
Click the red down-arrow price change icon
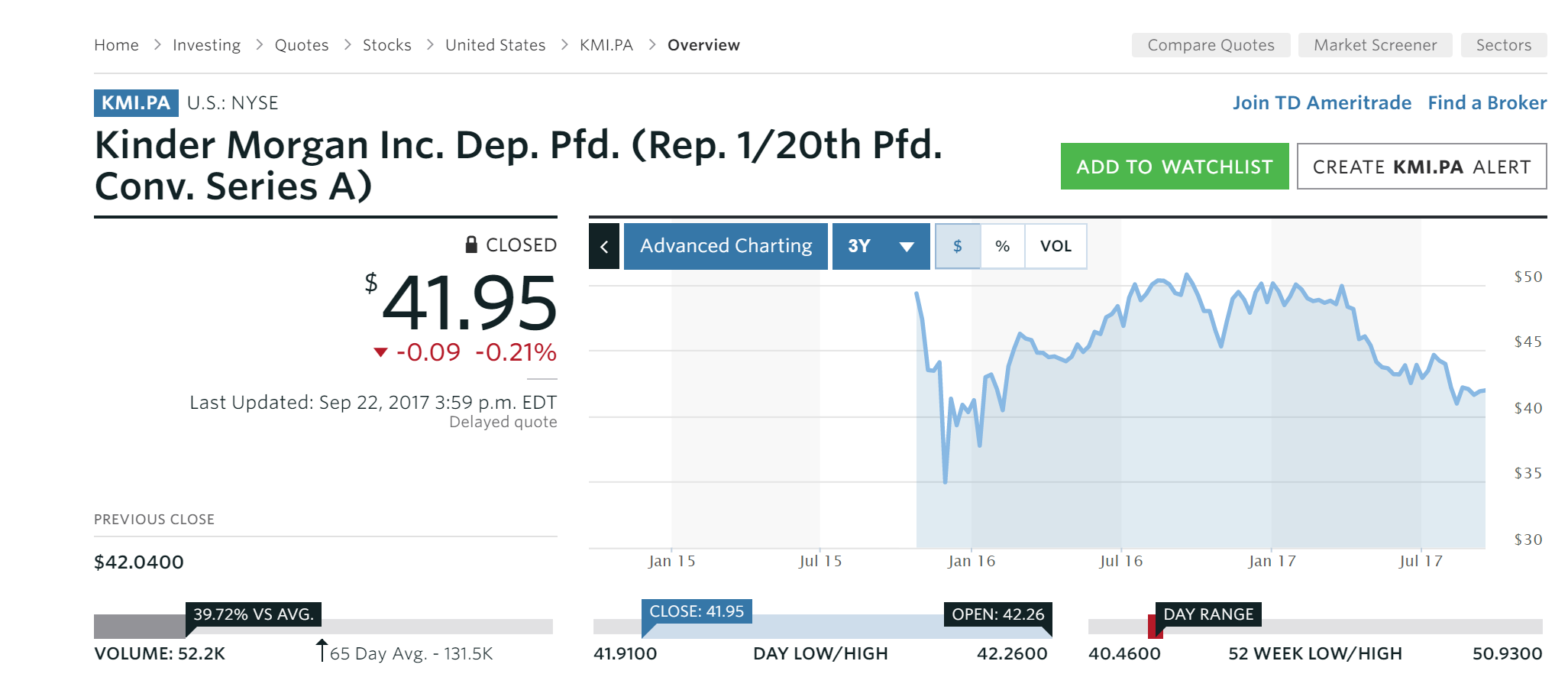pos(380,352)
